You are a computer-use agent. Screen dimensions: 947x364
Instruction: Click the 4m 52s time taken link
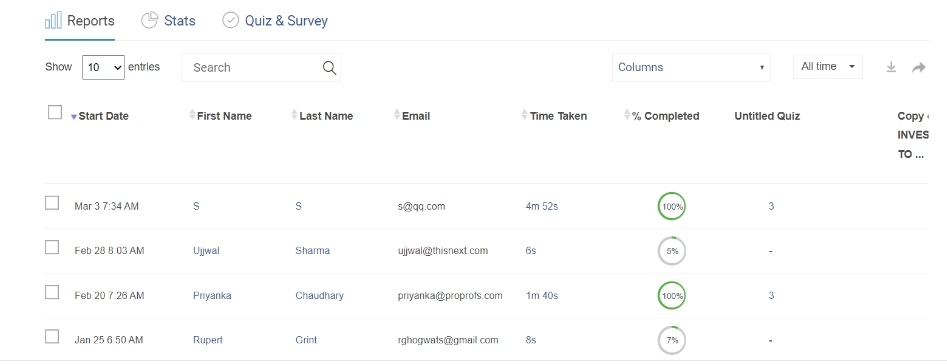[x=542, y=206]
